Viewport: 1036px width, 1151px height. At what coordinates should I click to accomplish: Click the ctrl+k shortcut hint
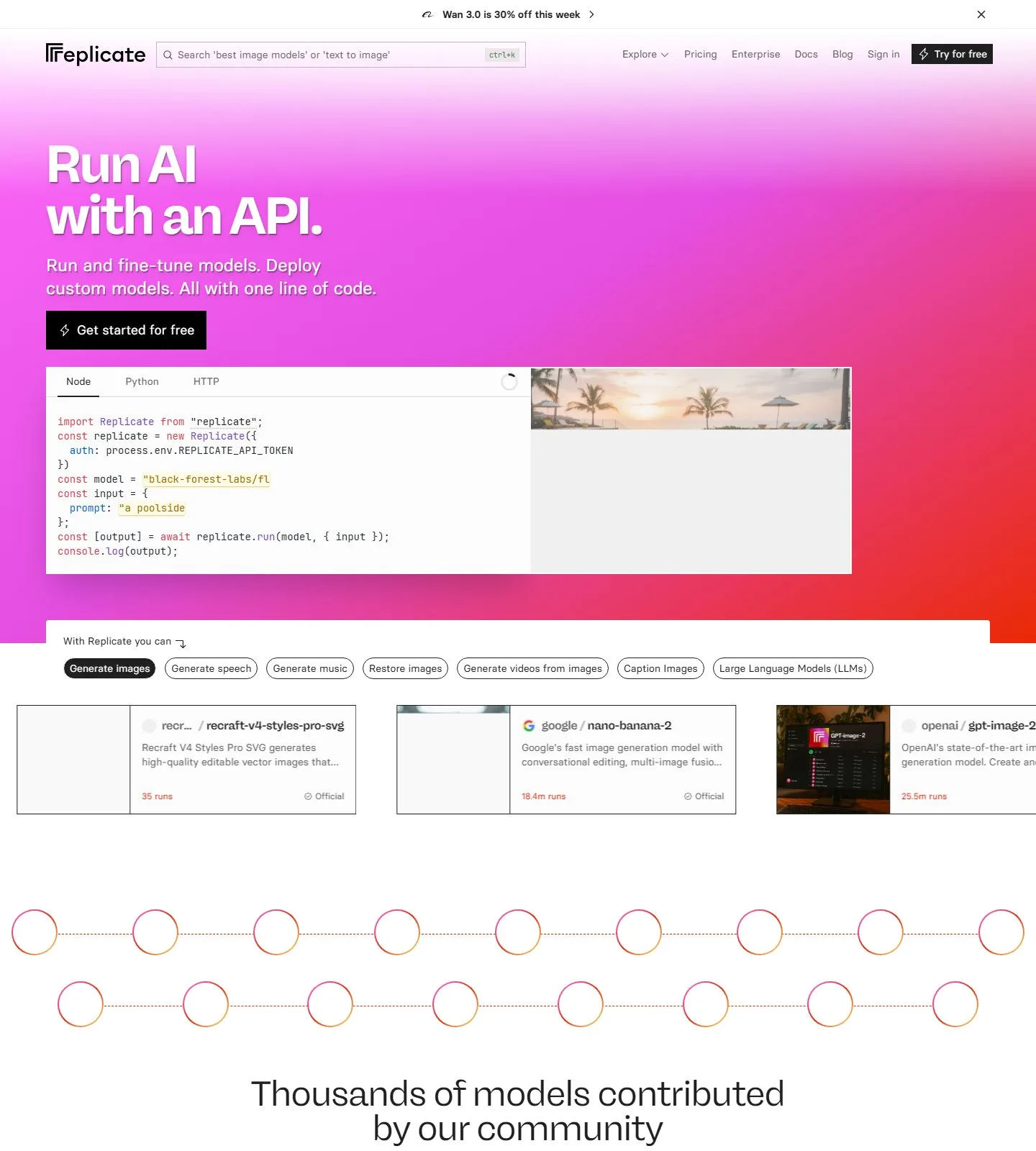coord(502,55)
